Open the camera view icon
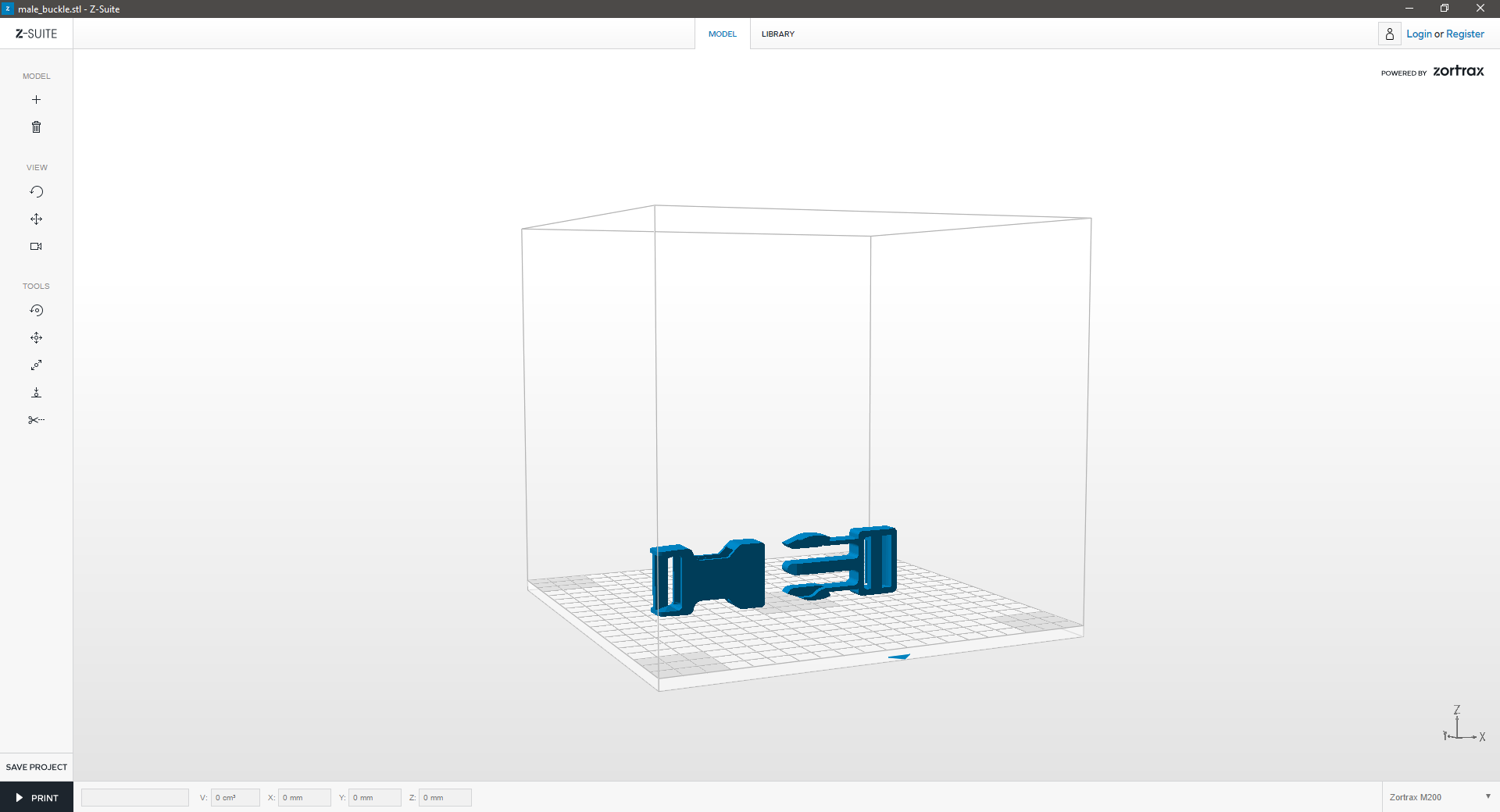Image resolution: width=1500 pixels, height=812 pixels. (x=36, y=247)
